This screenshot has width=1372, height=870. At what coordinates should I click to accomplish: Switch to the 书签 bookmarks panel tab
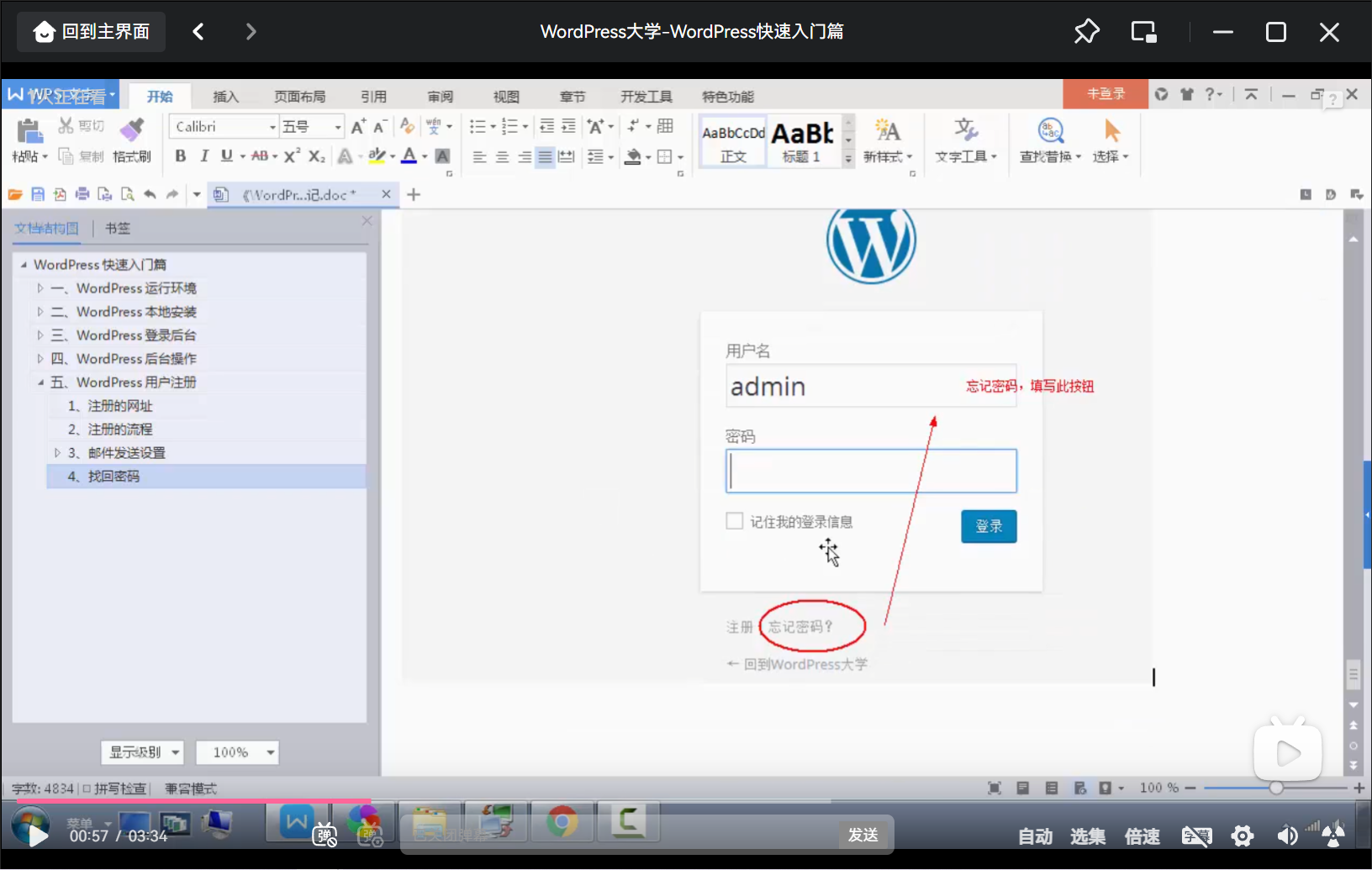pyautogui.click(x=118, y=228)
